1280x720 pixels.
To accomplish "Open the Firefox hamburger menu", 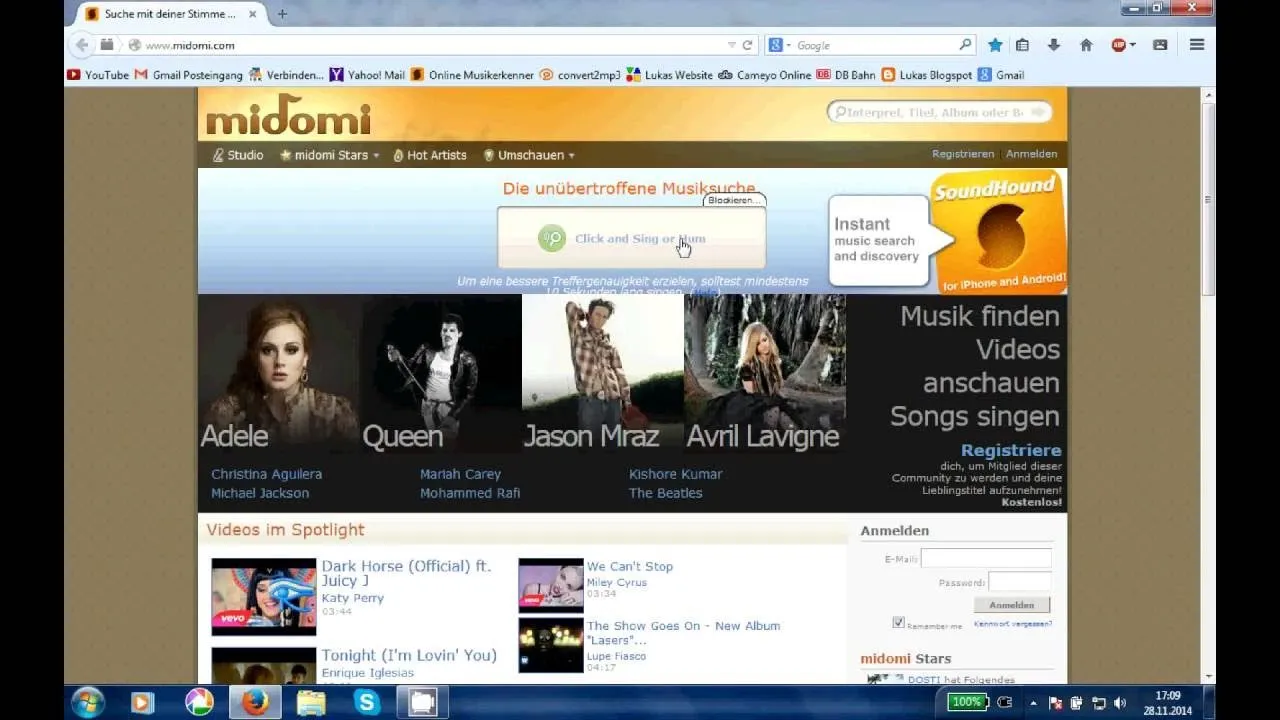I will point(1197,44).
